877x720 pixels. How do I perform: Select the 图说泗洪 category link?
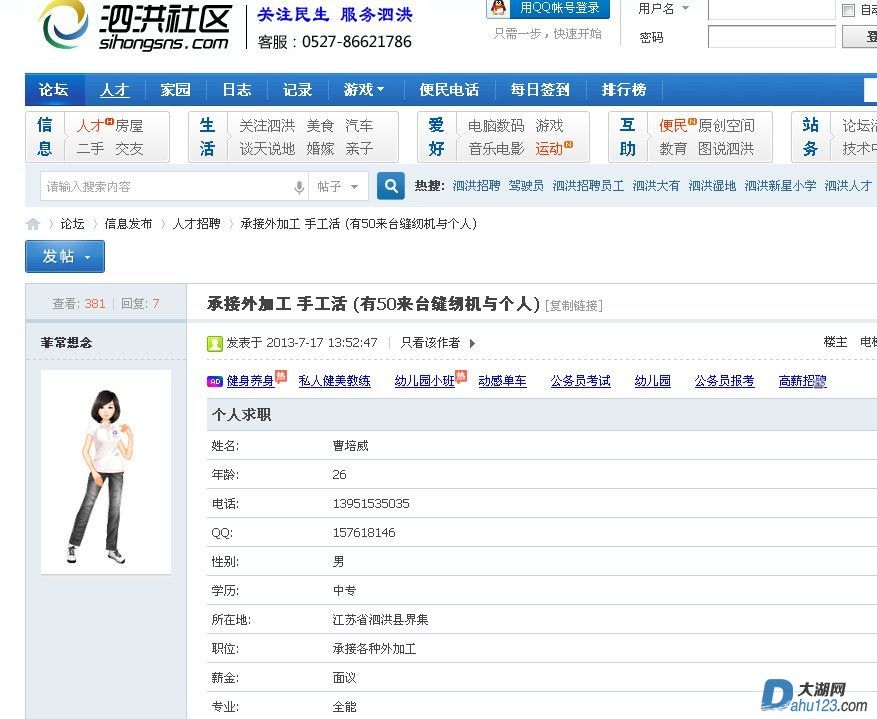click(727, 149)
